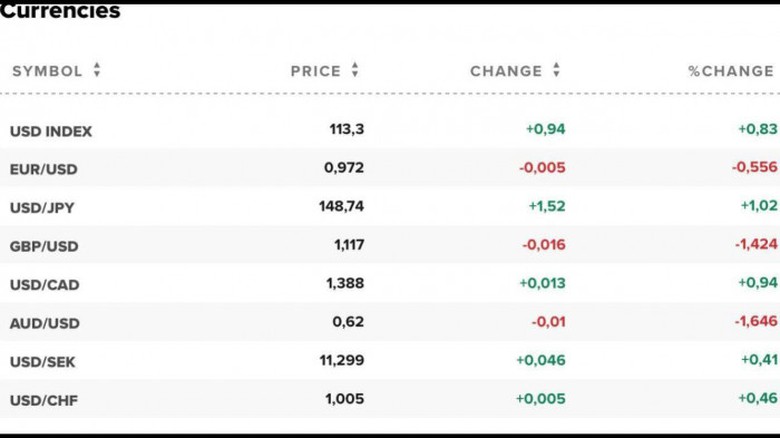Select the USD/SEK symbol
Image resolution: width=780 pixels, height=438 pixels.
pyautogui.click(x=43, y=361)
